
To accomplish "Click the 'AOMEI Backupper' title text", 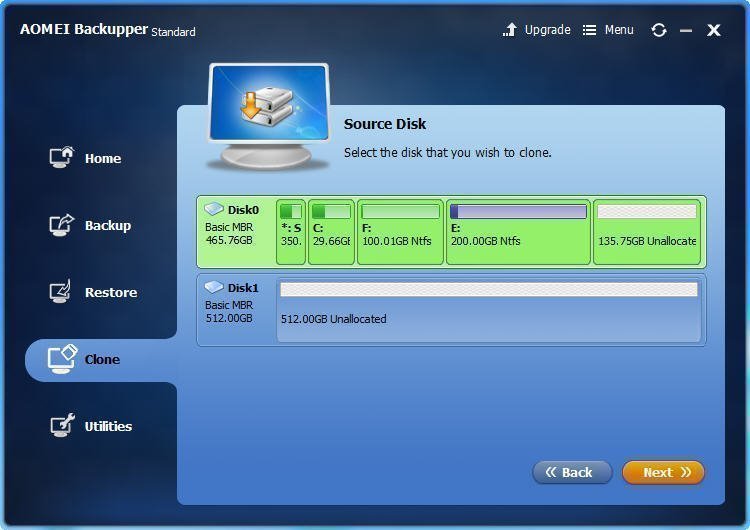I will coord(84,29).
